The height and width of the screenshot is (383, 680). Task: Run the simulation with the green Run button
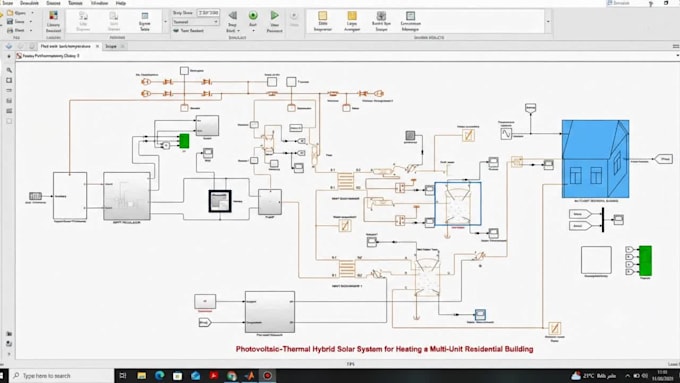click(253, 16)
